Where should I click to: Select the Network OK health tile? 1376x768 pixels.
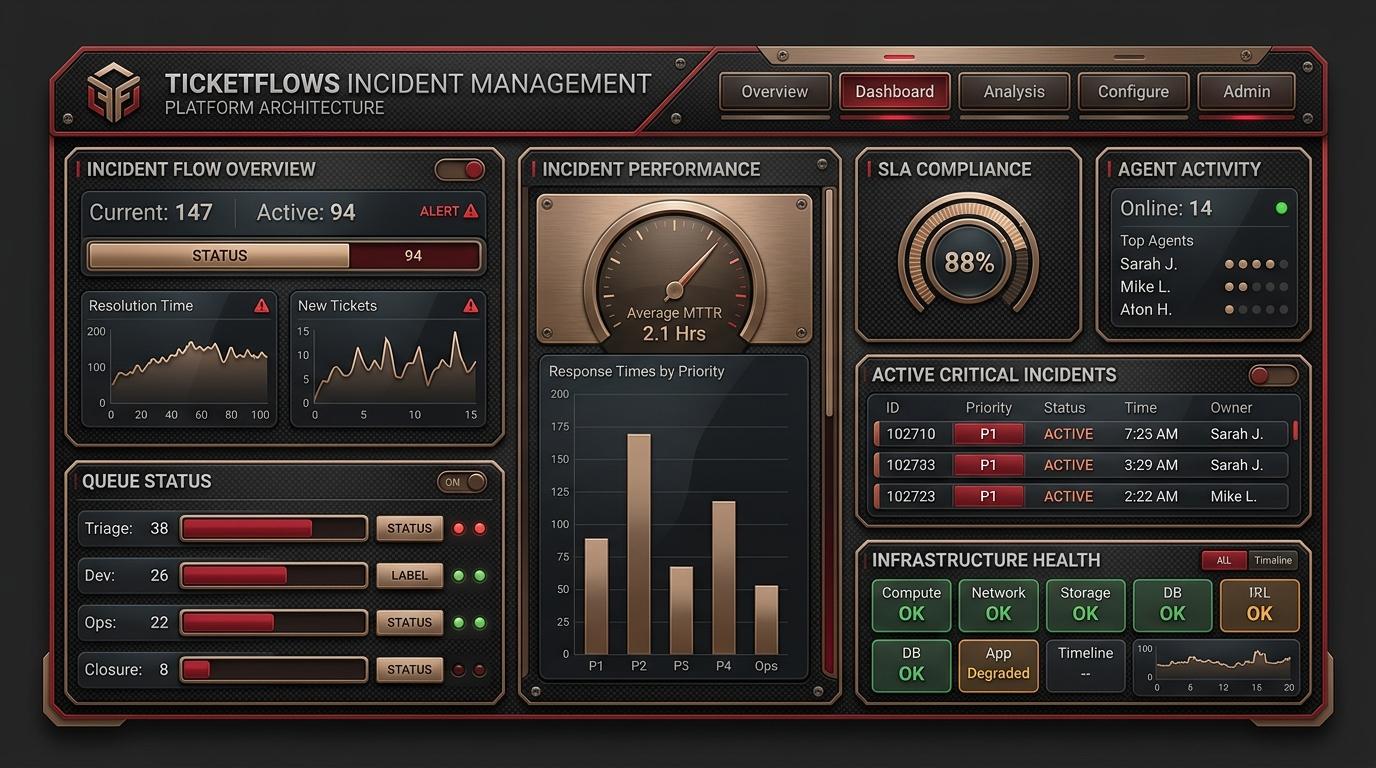(x=998, y=605)
